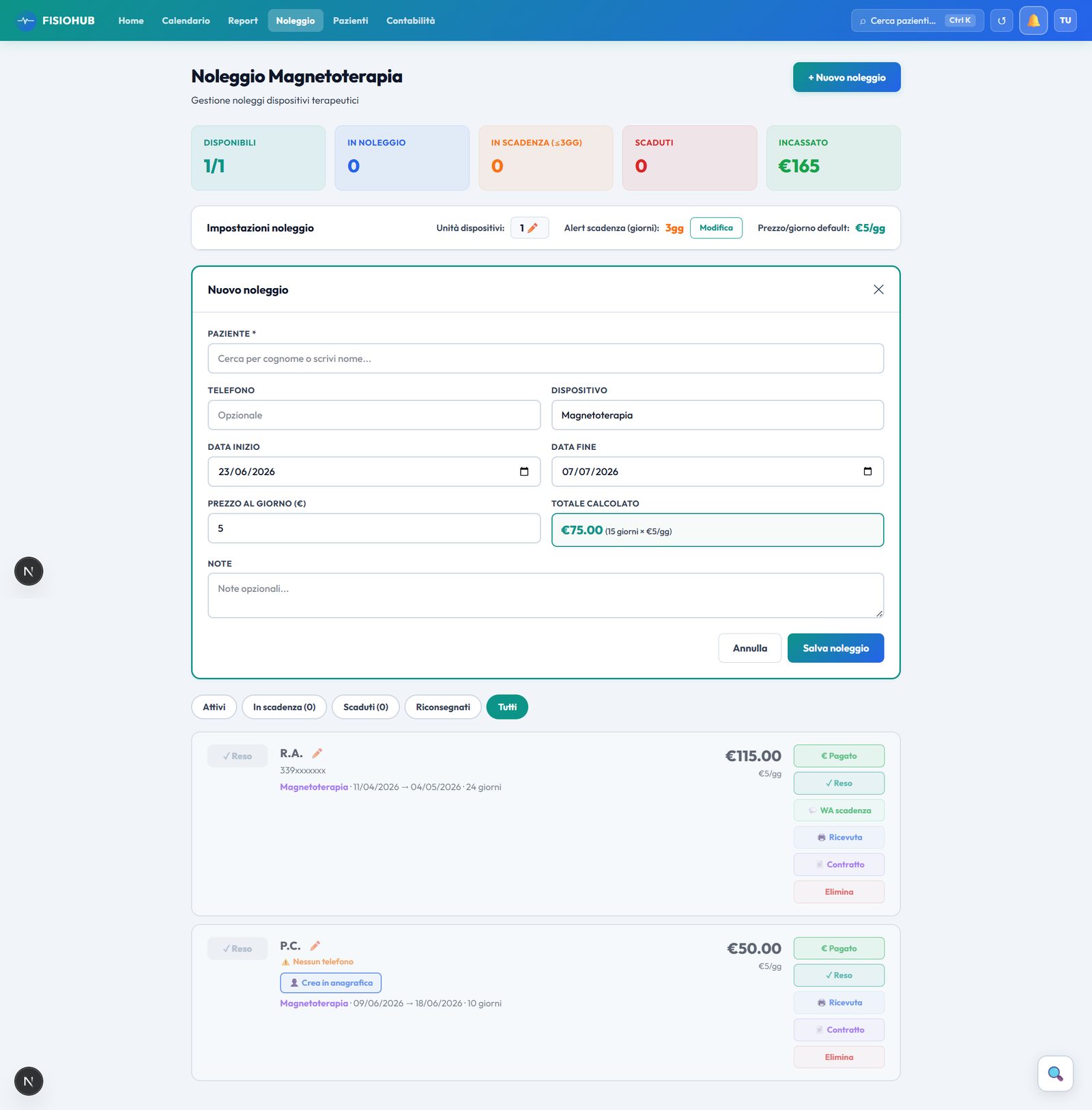Open the Calendario section
Image resolution: width=1092 pixels, height=1110 pixels.
coord(186,20)
